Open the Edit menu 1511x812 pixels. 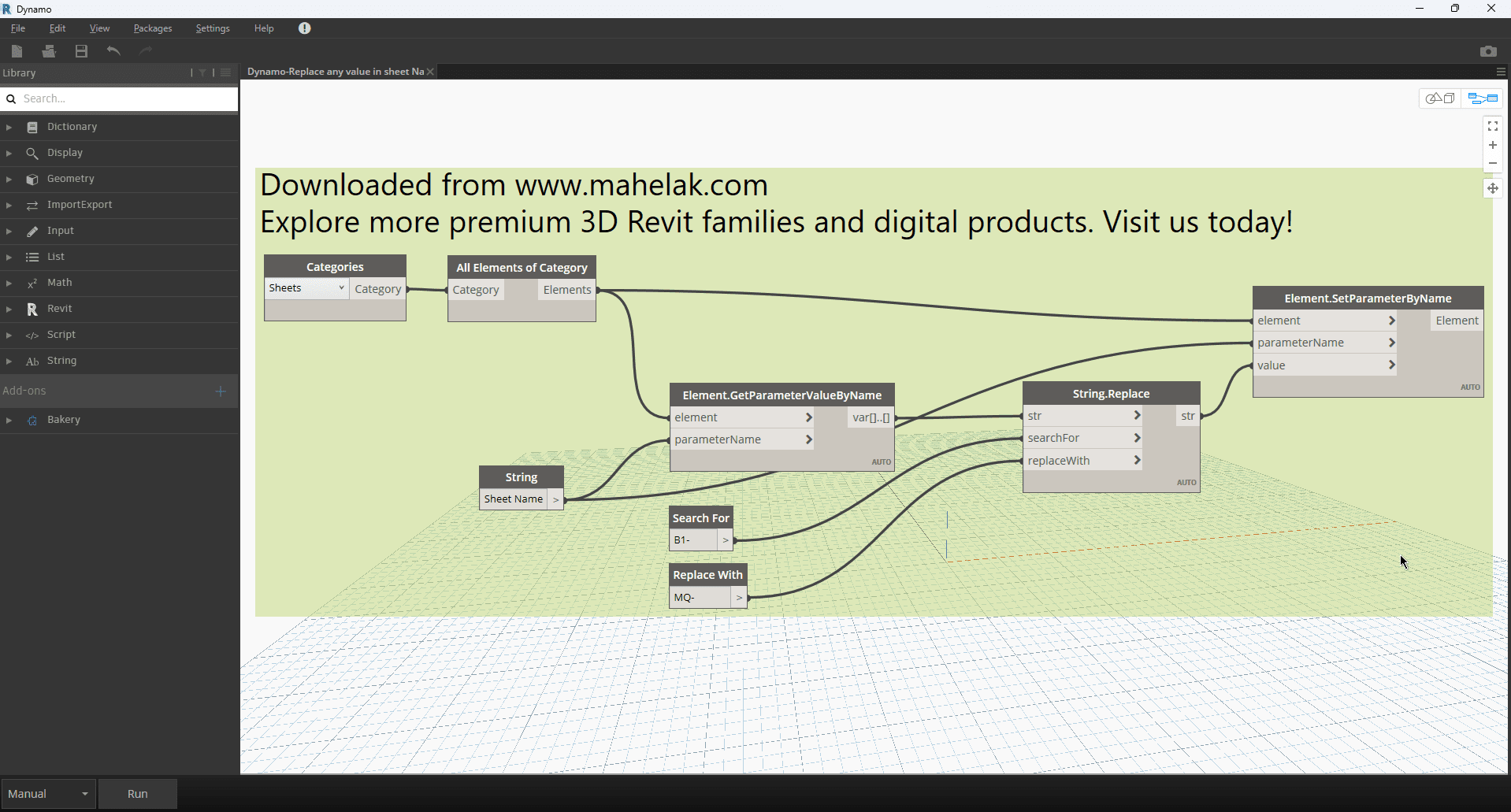tap(58, 28)
